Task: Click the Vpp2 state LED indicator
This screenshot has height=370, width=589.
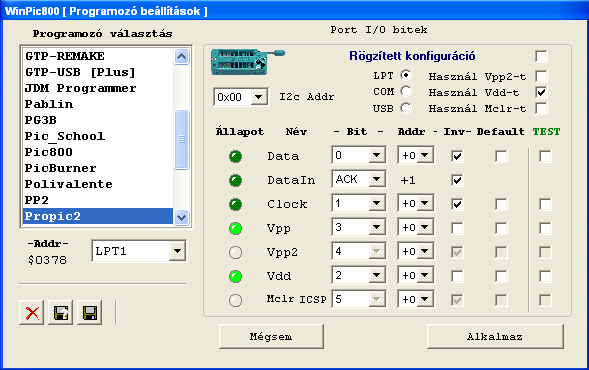Action: 236,252
